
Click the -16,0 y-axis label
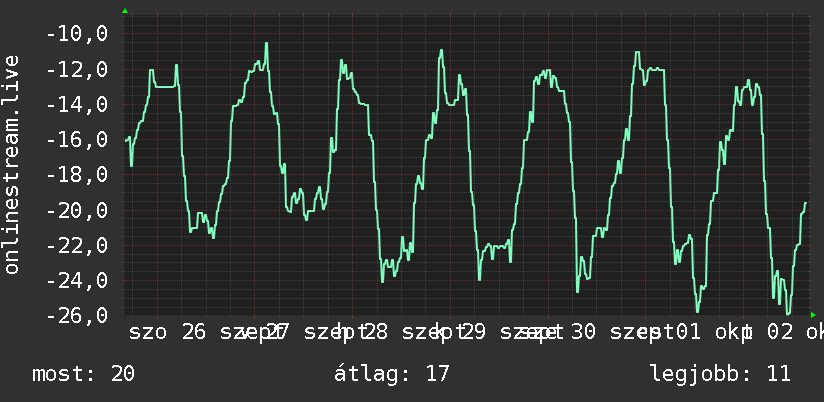77,140
